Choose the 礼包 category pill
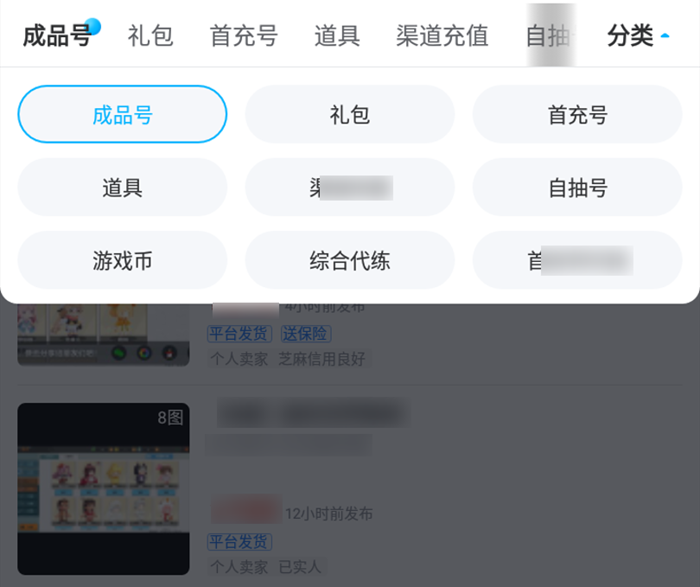This screenshot has height=587, width=700. pos(350,114)
